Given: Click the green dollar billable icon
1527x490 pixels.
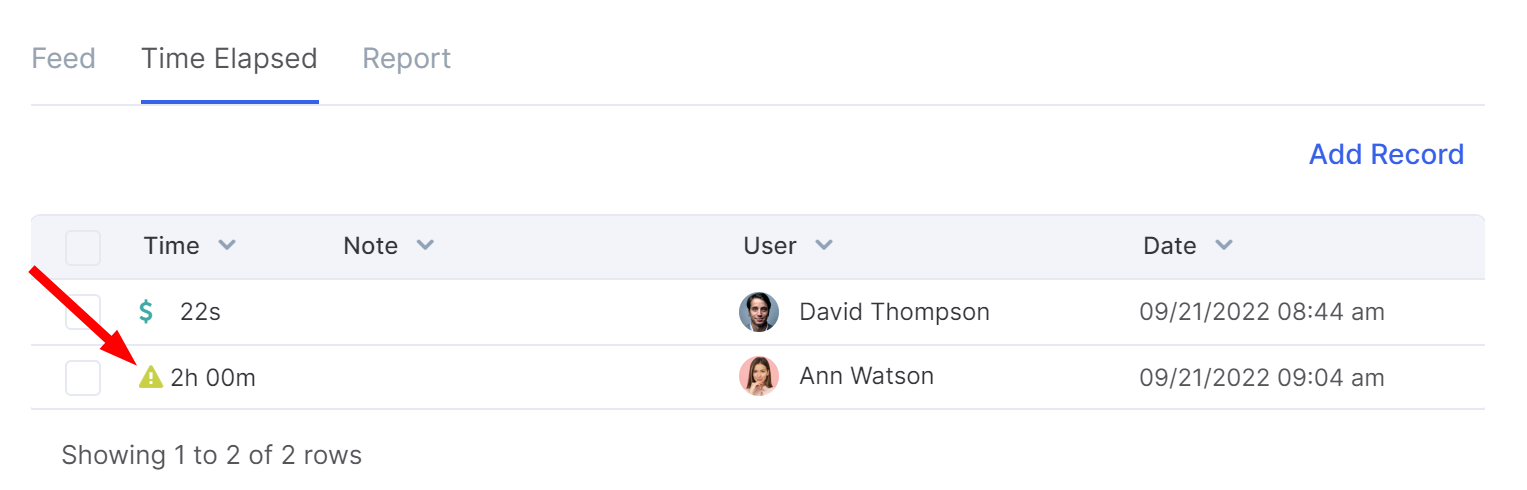Looking at the screenshot, I should [x=146, y=312].
